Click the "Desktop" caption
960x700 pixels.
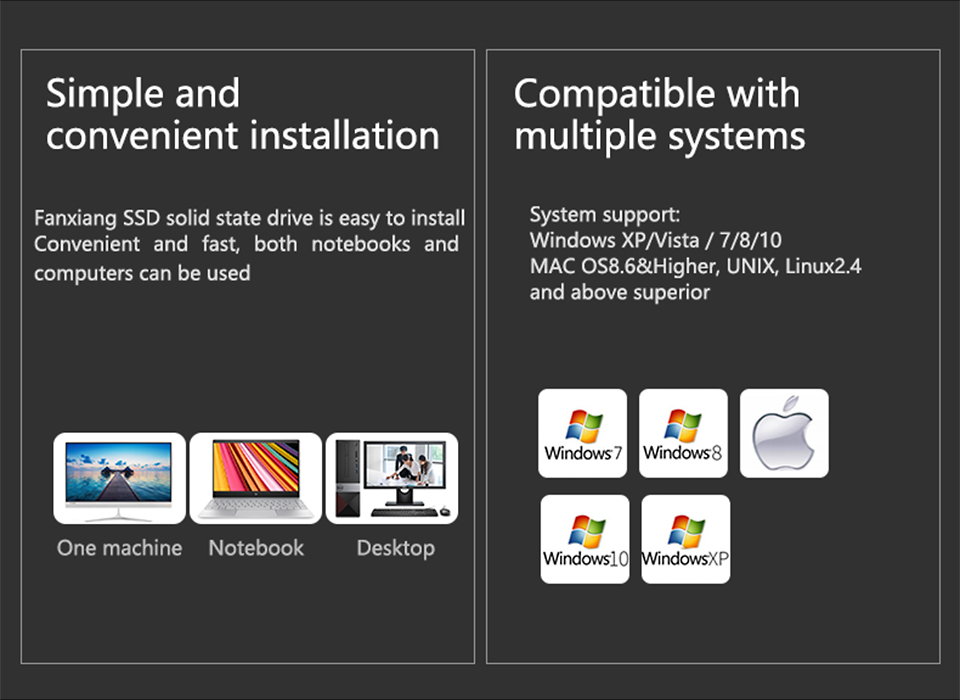396,548
